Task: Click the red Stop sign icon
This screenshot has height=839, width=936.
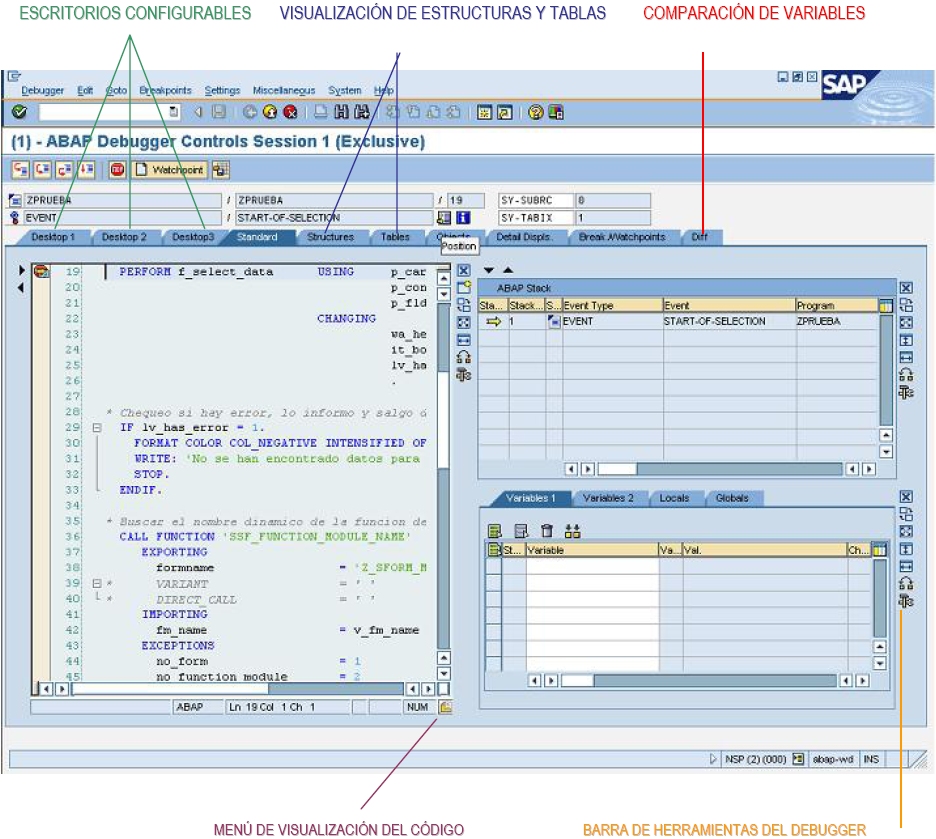Action: [117, 170]
